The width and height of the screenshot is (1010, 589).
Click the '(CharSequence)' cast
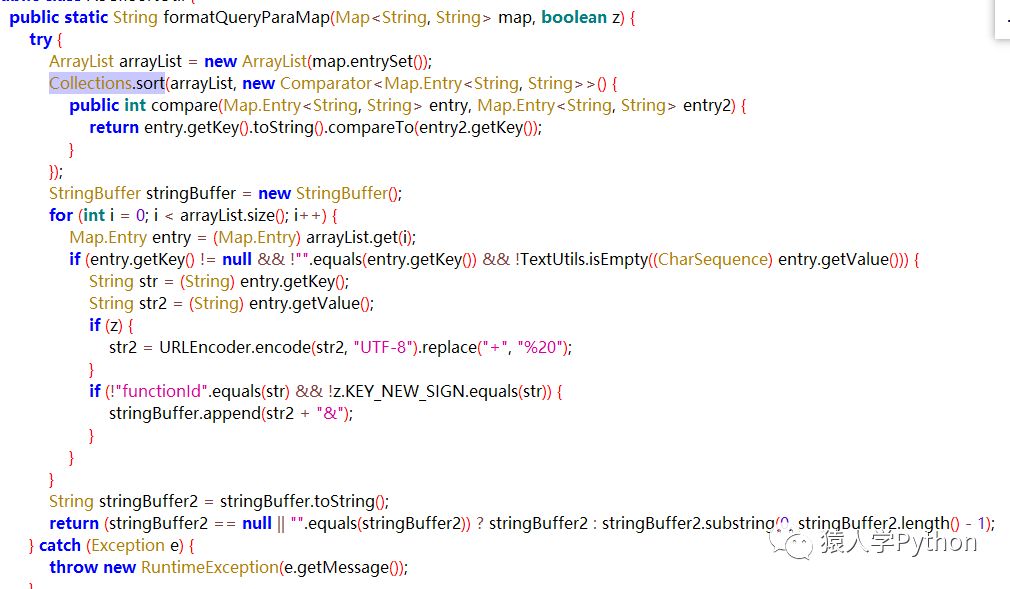click(x=714, y=259)
